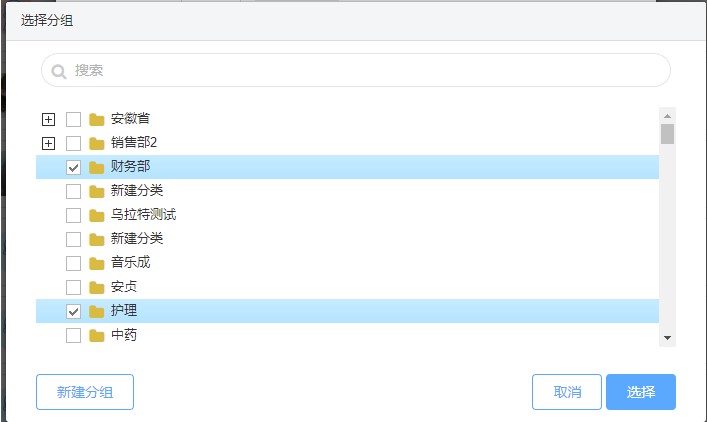Image resolution: width=707 pixels, height=422 pixels.
Task: Select the 乌拉特测试 group row
Action: click(x=143, y=215)
